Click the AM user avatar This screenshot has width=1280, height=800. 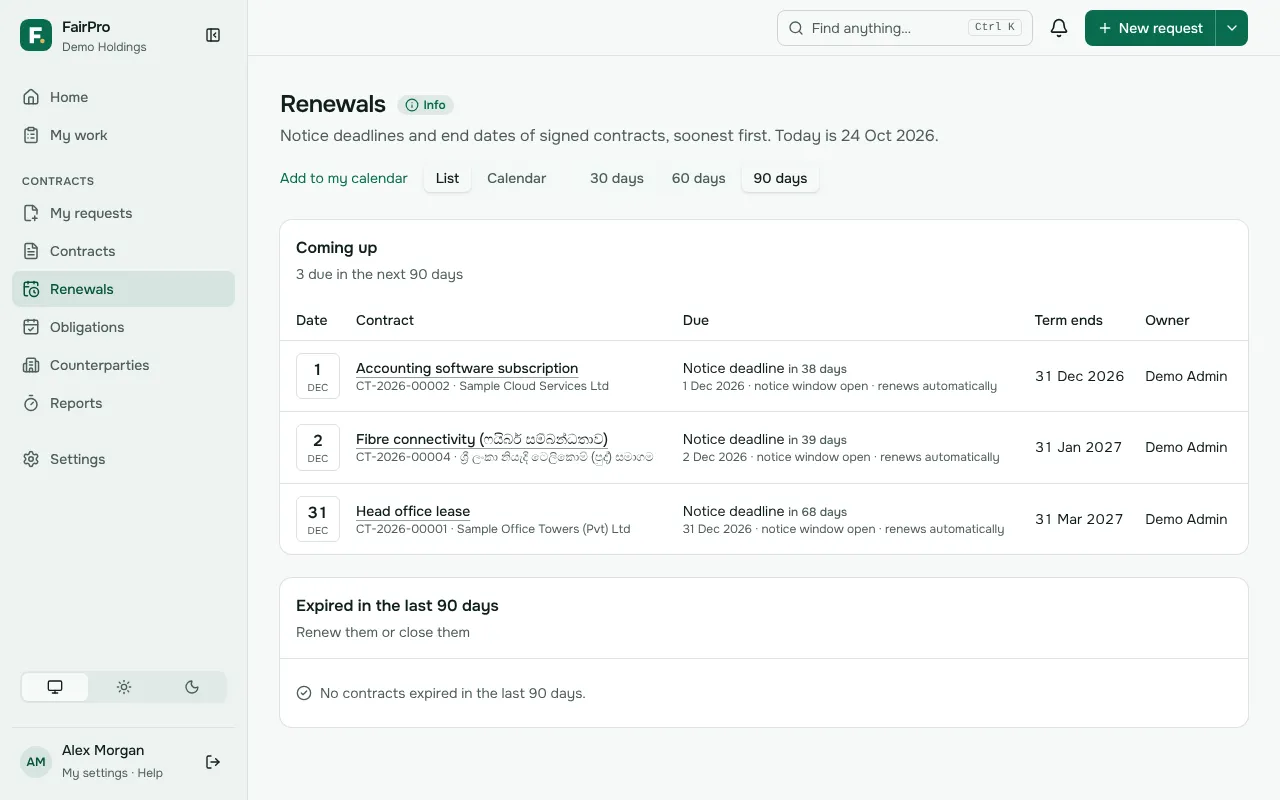coord(36,762)
